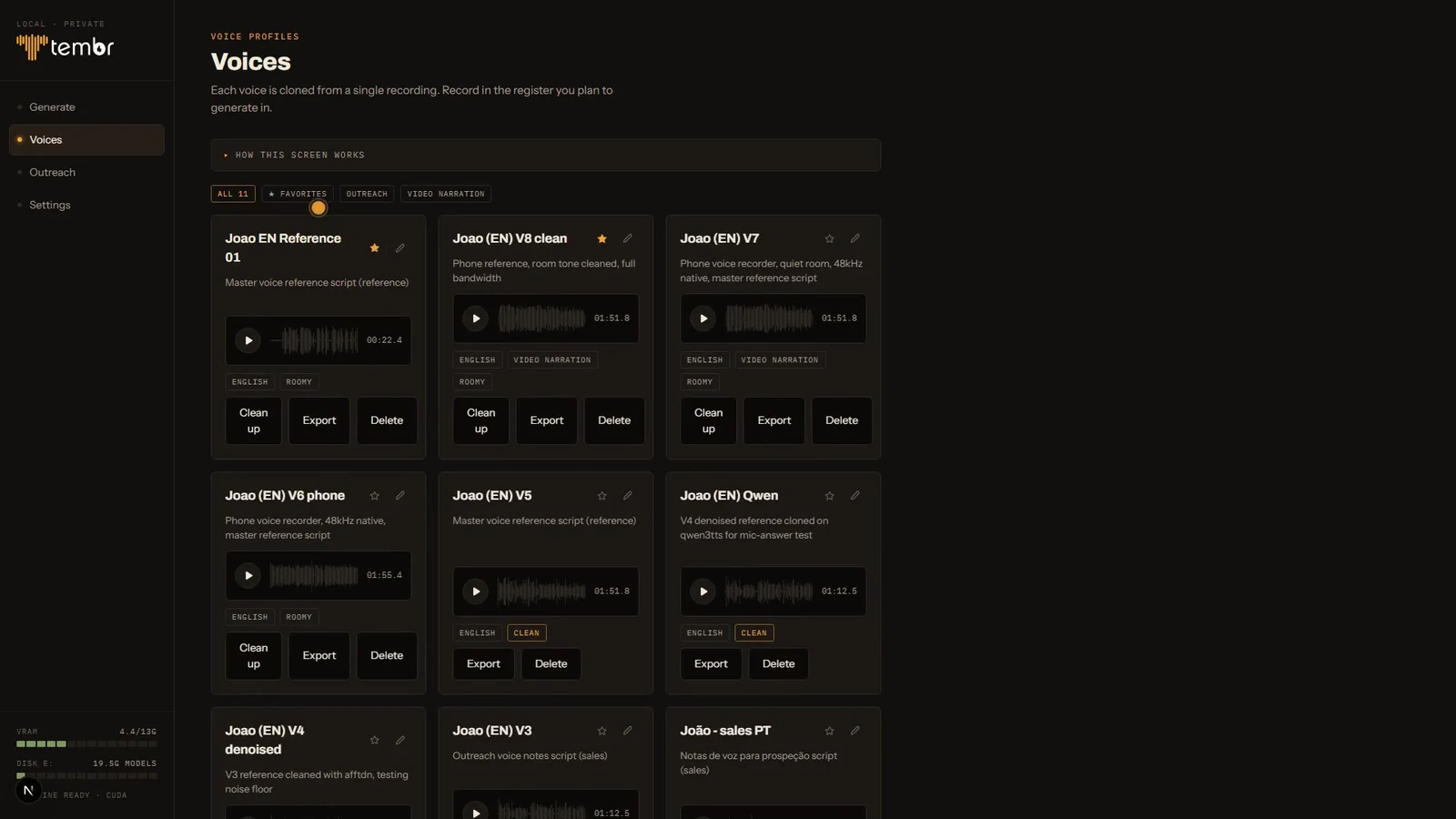Export the Joao (EN) V5 voice

click(483, 664)
